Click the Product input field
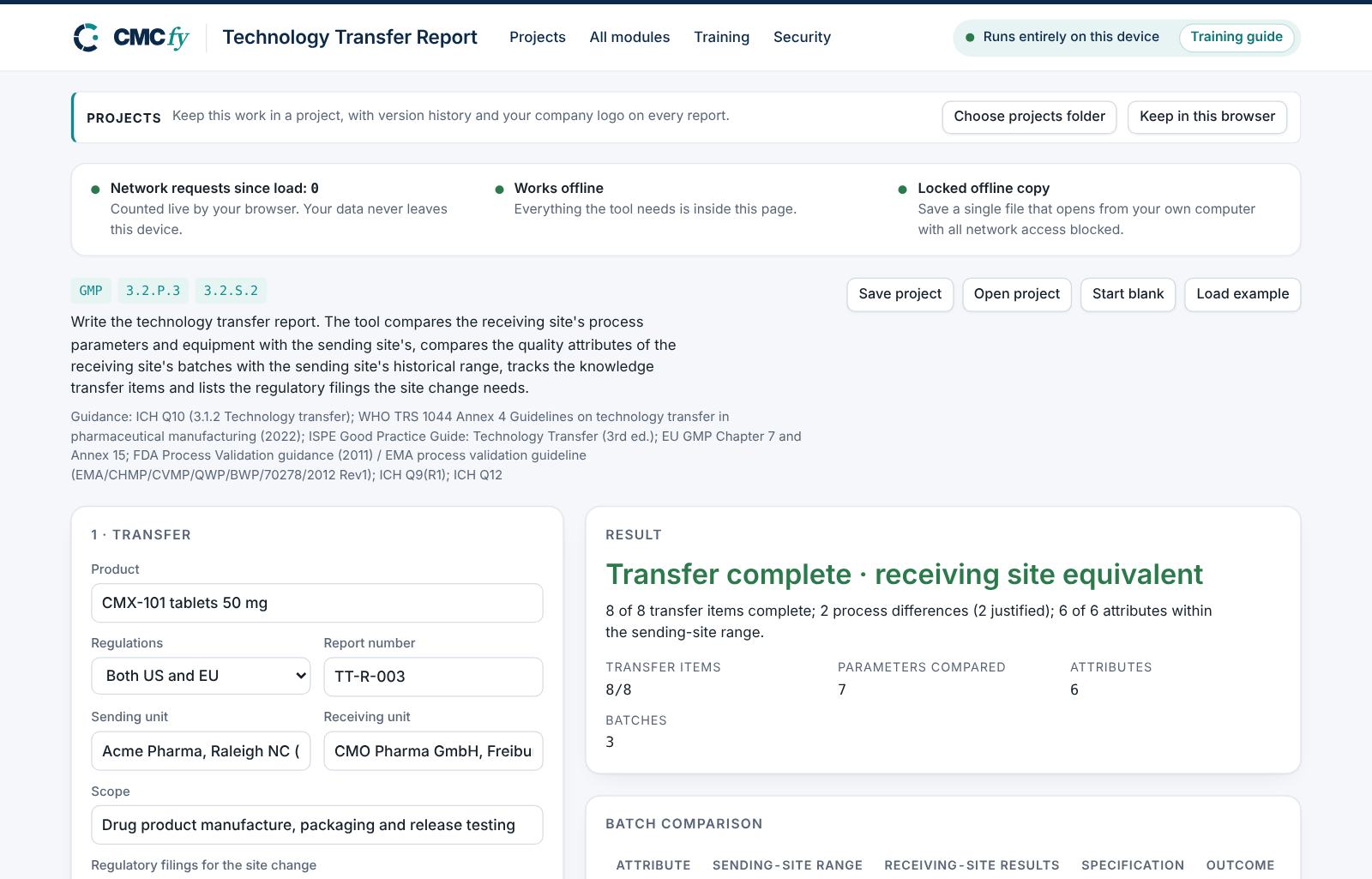 pos(317,603)
